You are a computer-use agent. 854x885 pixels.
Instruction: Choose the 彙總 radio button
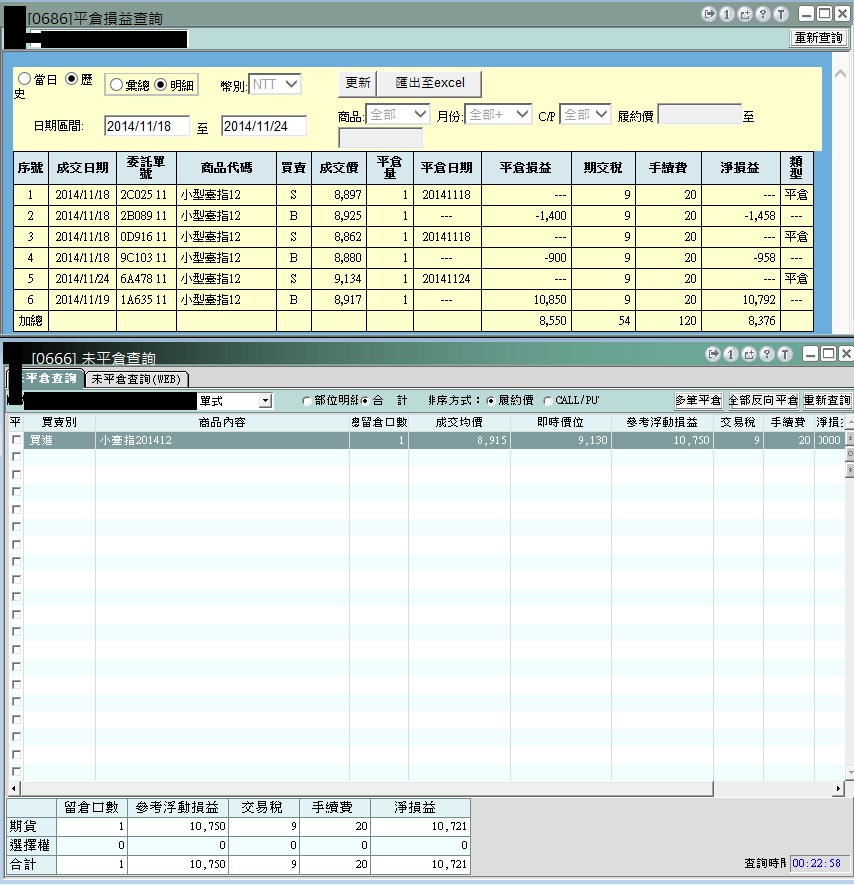click(x=116, y=85)
